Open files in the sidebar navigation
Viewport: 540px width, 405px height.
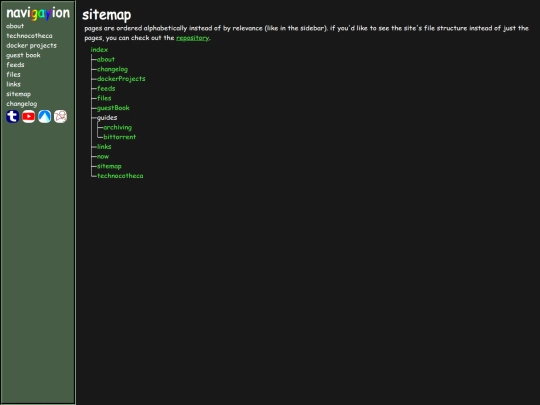13,74
